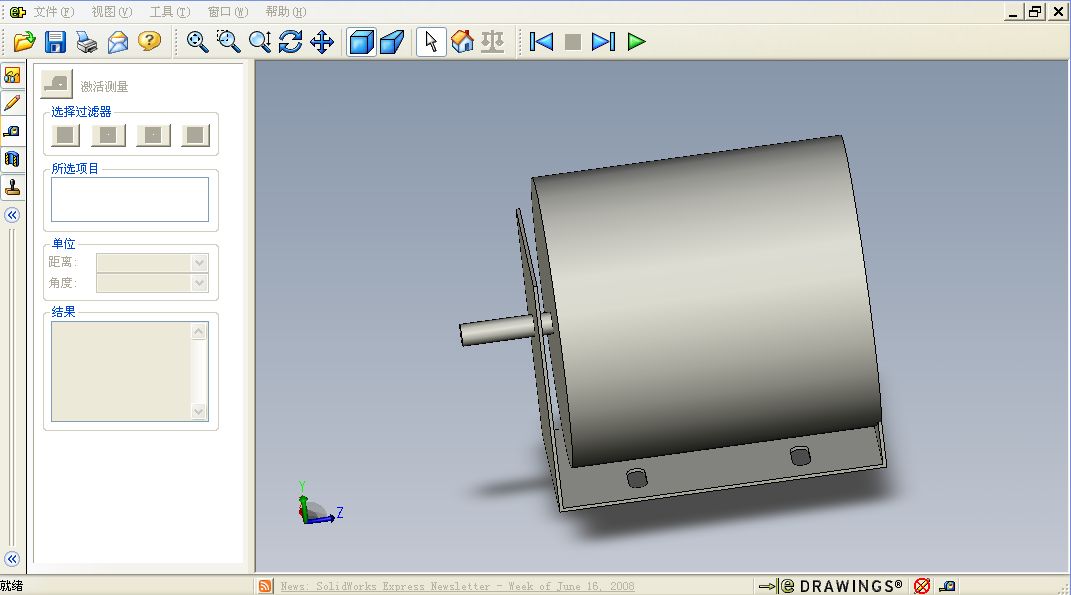The image size is (1071, 595).
Task: Click the results box scroll-up arrow
Action: pos(199,331)
